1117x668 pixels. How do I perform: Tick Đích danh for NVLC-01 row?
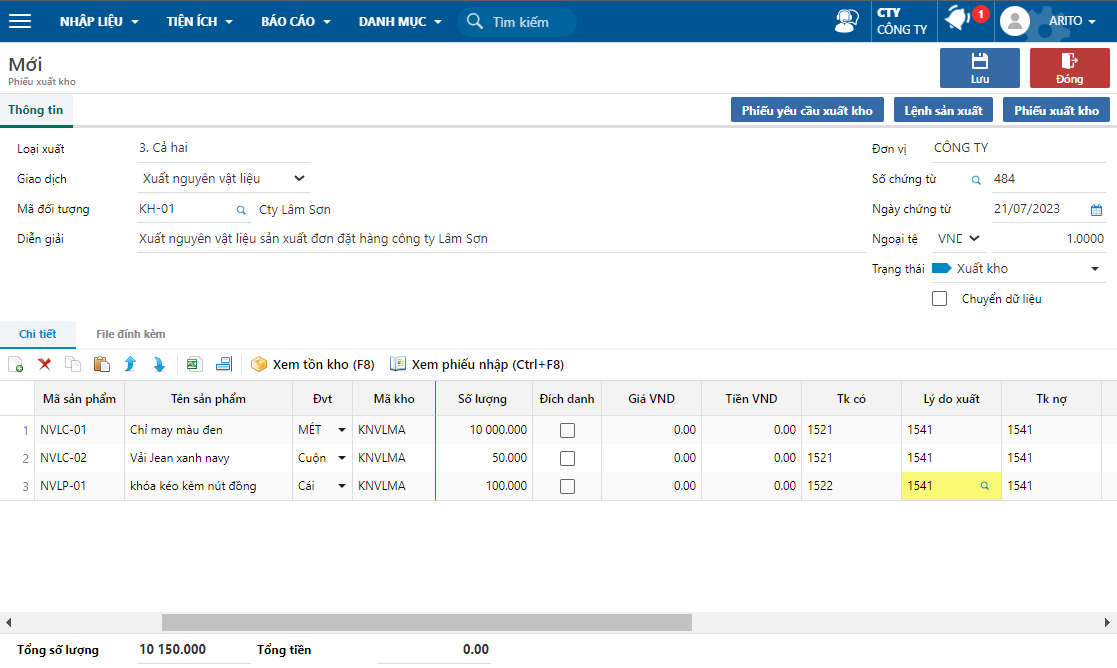click(567, 430)
